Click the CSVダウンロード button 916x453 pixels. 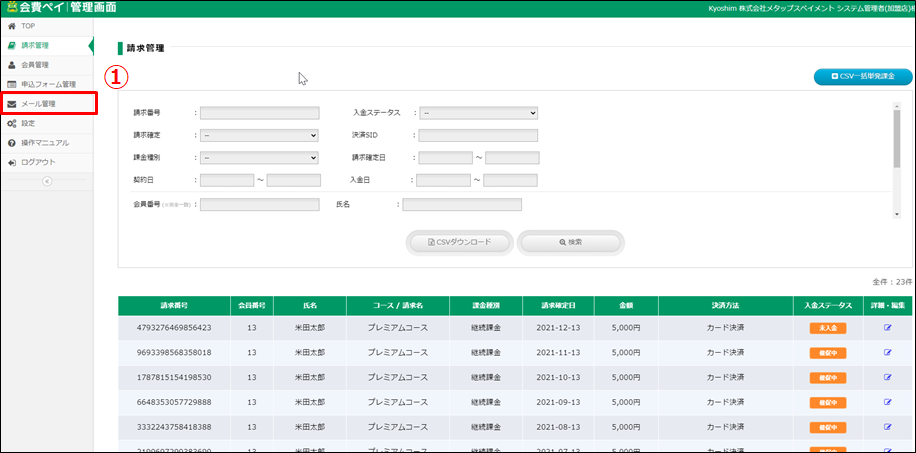pyautogui.click(x=460, y=242)
